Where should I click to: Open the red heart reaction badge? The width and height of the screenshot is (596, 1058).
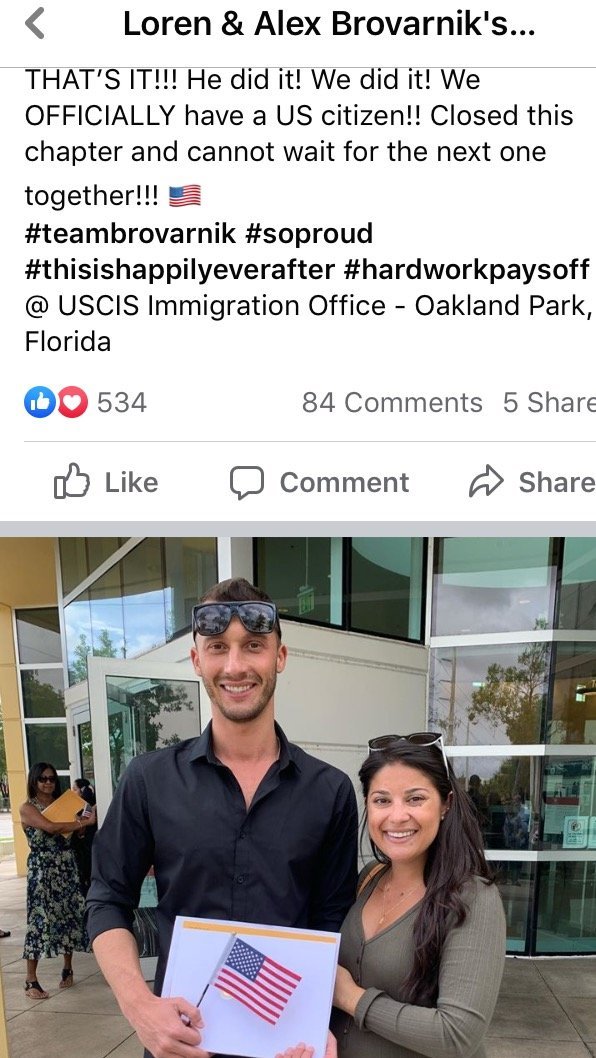pyautogui.click(x=72, y=402)
